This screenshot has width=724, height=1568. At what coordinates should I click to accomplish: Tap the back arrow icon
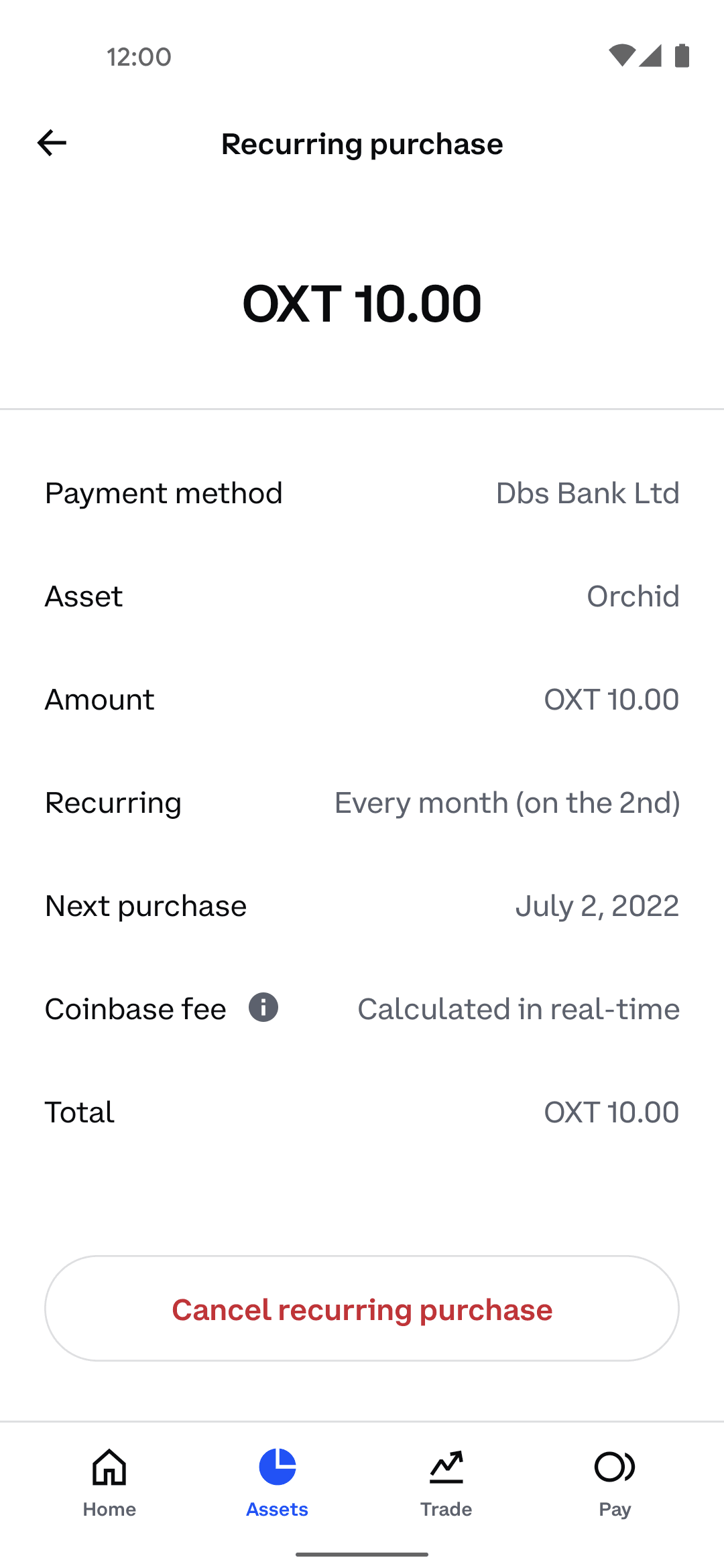click(x=52, y=143)
